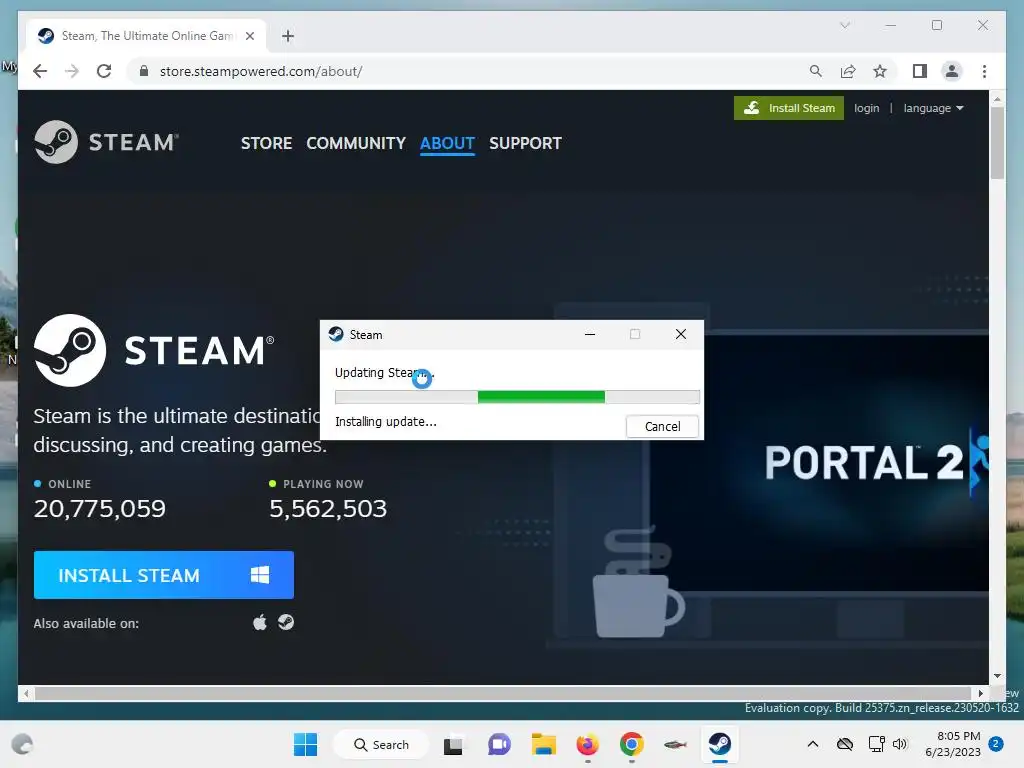
Task: Click the fish icon in taskbar
Action: [x=675, y=744]
